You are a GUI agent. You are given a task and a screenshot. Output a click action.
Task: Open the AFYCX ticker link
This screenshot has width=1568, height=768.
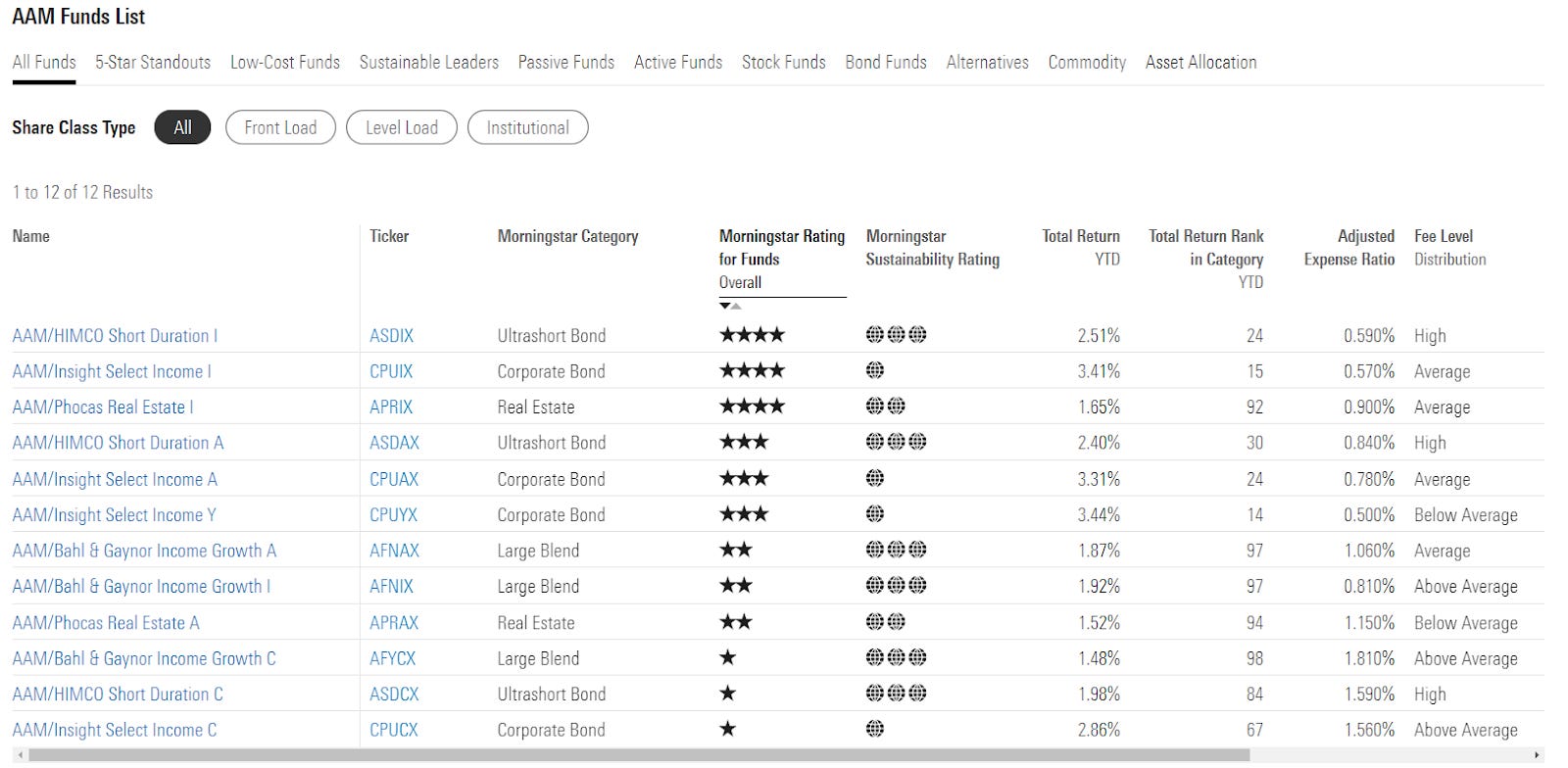393,658
